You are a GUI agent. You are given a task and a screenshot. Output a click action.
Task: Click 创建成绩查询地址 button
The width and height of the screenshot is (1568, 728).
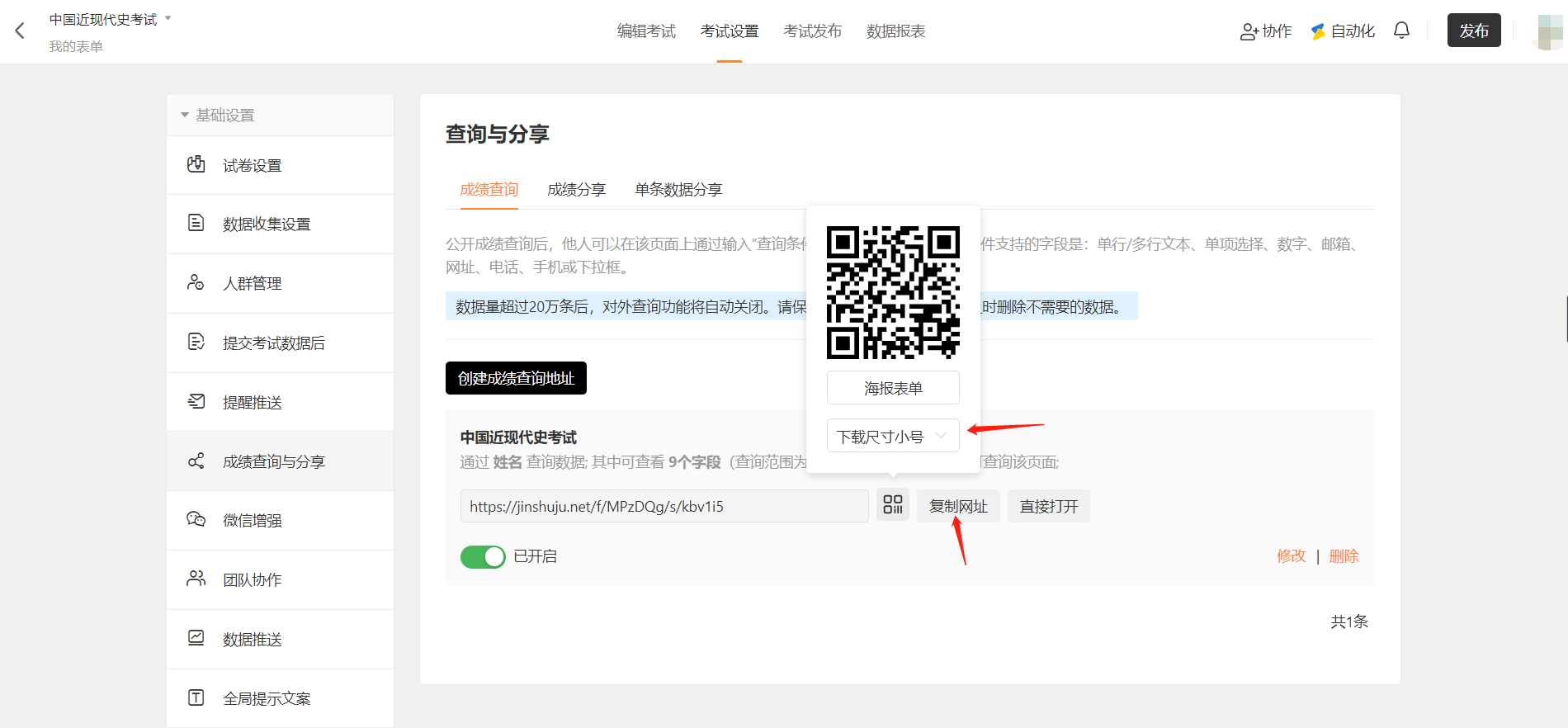coord(516,378)
